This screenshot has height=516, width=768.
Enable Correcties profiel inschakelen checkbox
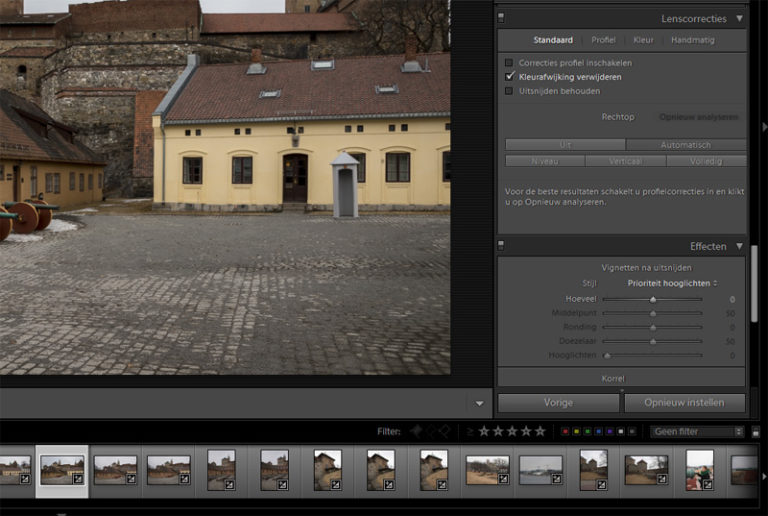point(509,63)
